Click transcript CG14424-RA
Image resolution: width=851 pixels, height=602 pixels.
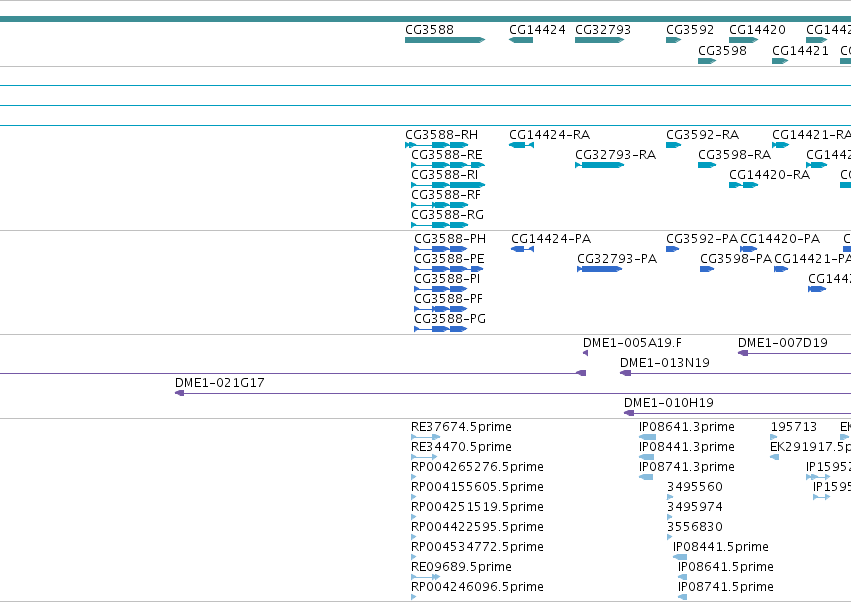522,145
